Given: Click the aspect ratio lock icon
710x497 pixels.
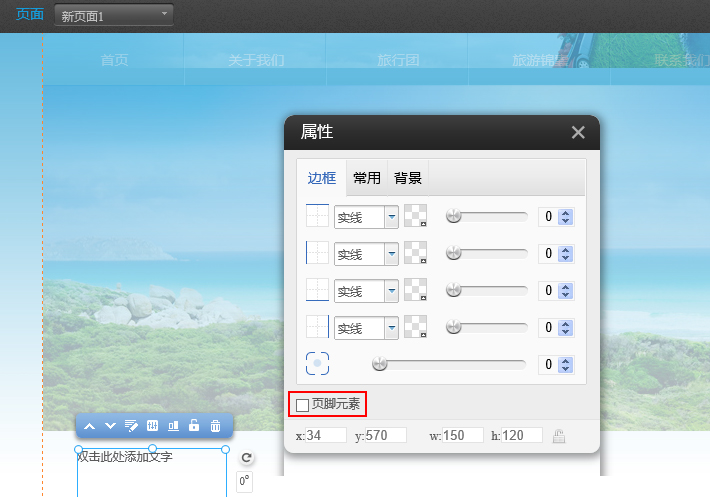Looking at the screenshot, I should 559,436.
